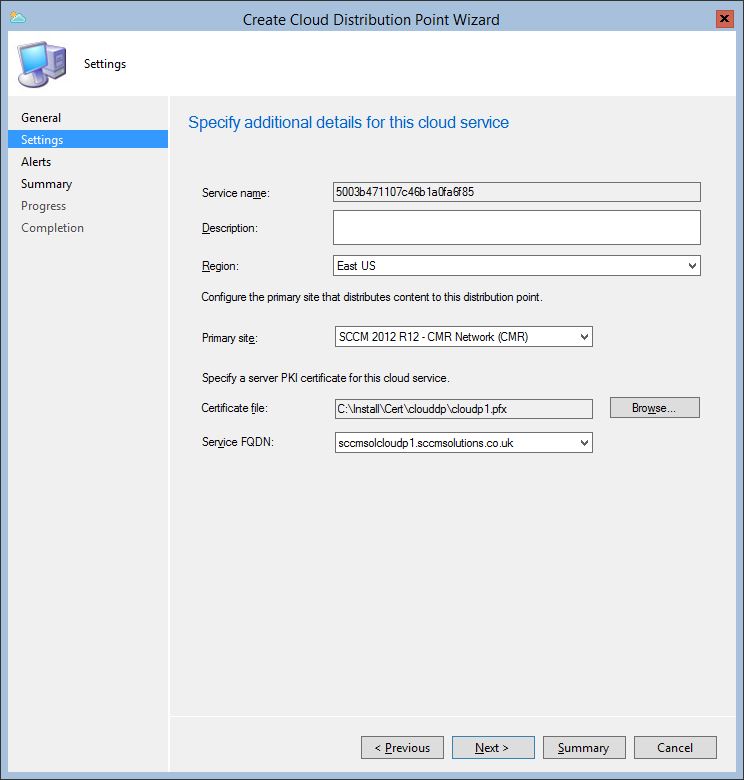
Task: Click the Summary button at bottom
Action: (584, 748)
